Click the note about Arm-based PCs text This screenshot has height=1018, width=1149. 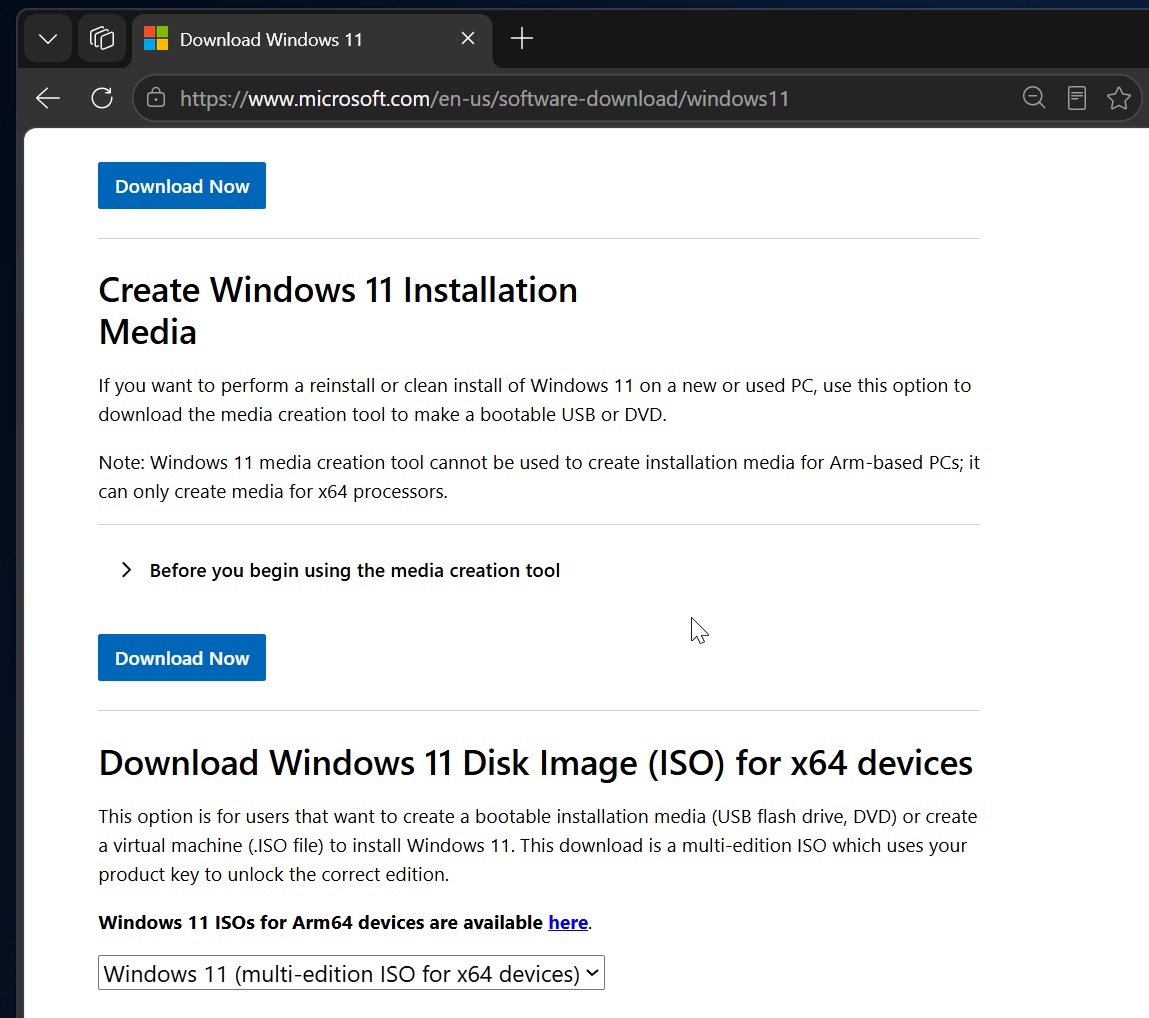tap(539, 477)
